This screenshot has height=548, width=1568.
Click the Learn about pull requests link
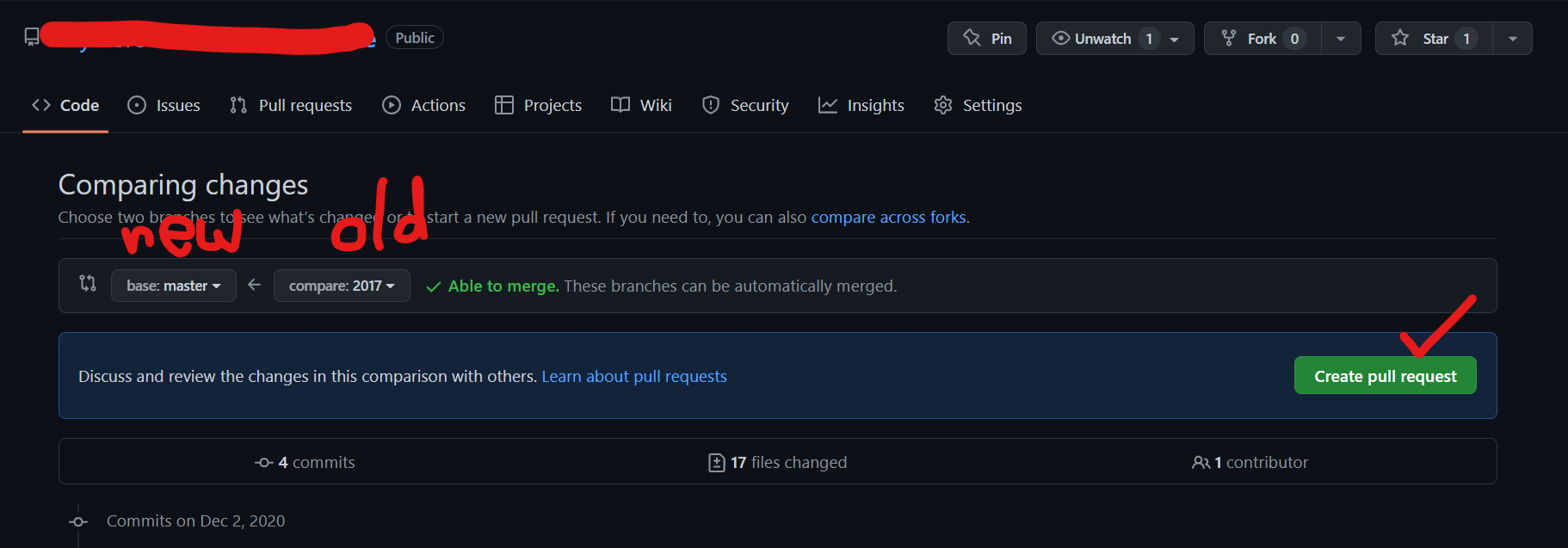point(634,377)
